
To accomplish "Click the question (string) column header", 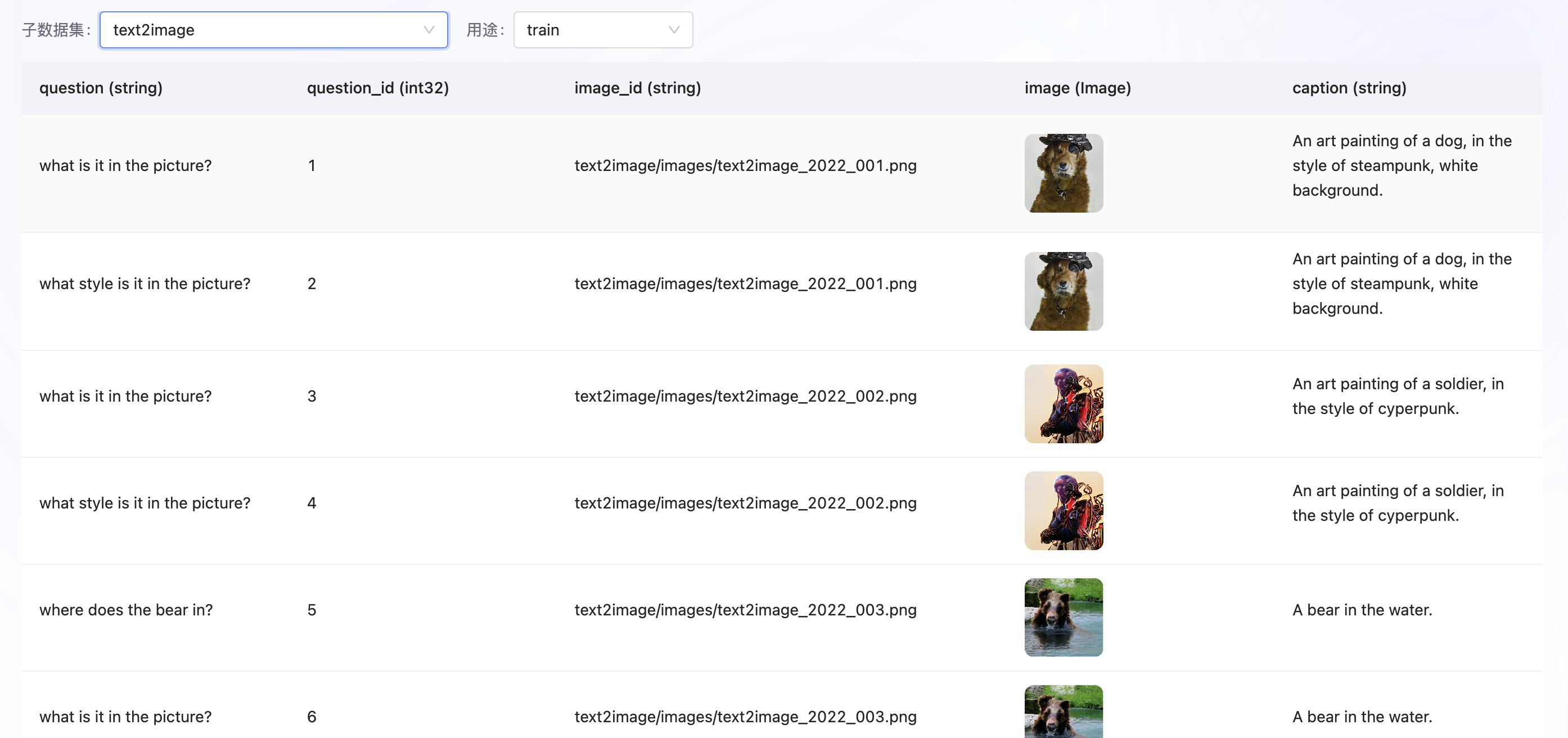I will pos(101,88).
